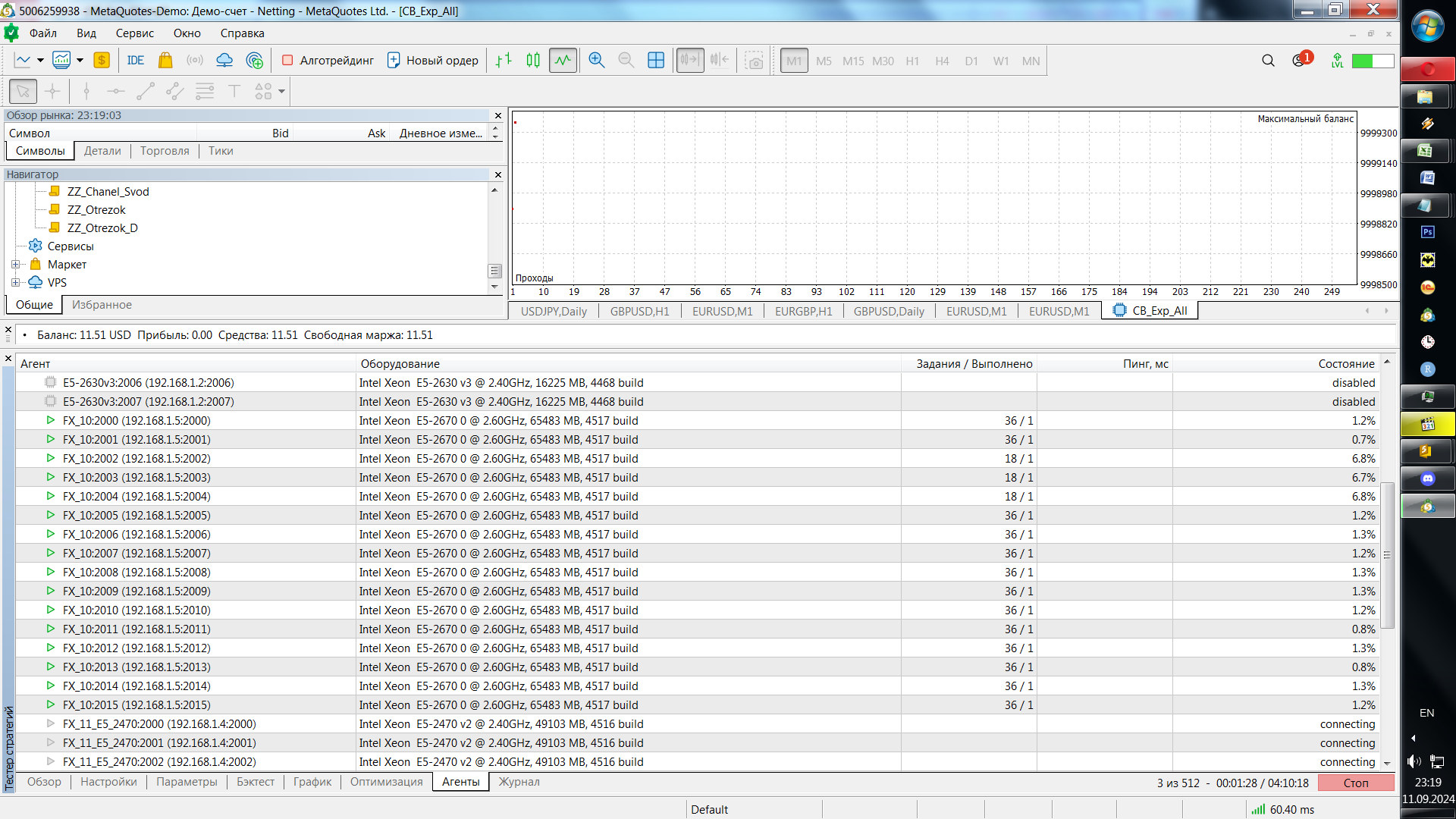The height and width of the screenshot is (819, 1456).
Task: Click the Market shopping bag icon
Action: 165,61
